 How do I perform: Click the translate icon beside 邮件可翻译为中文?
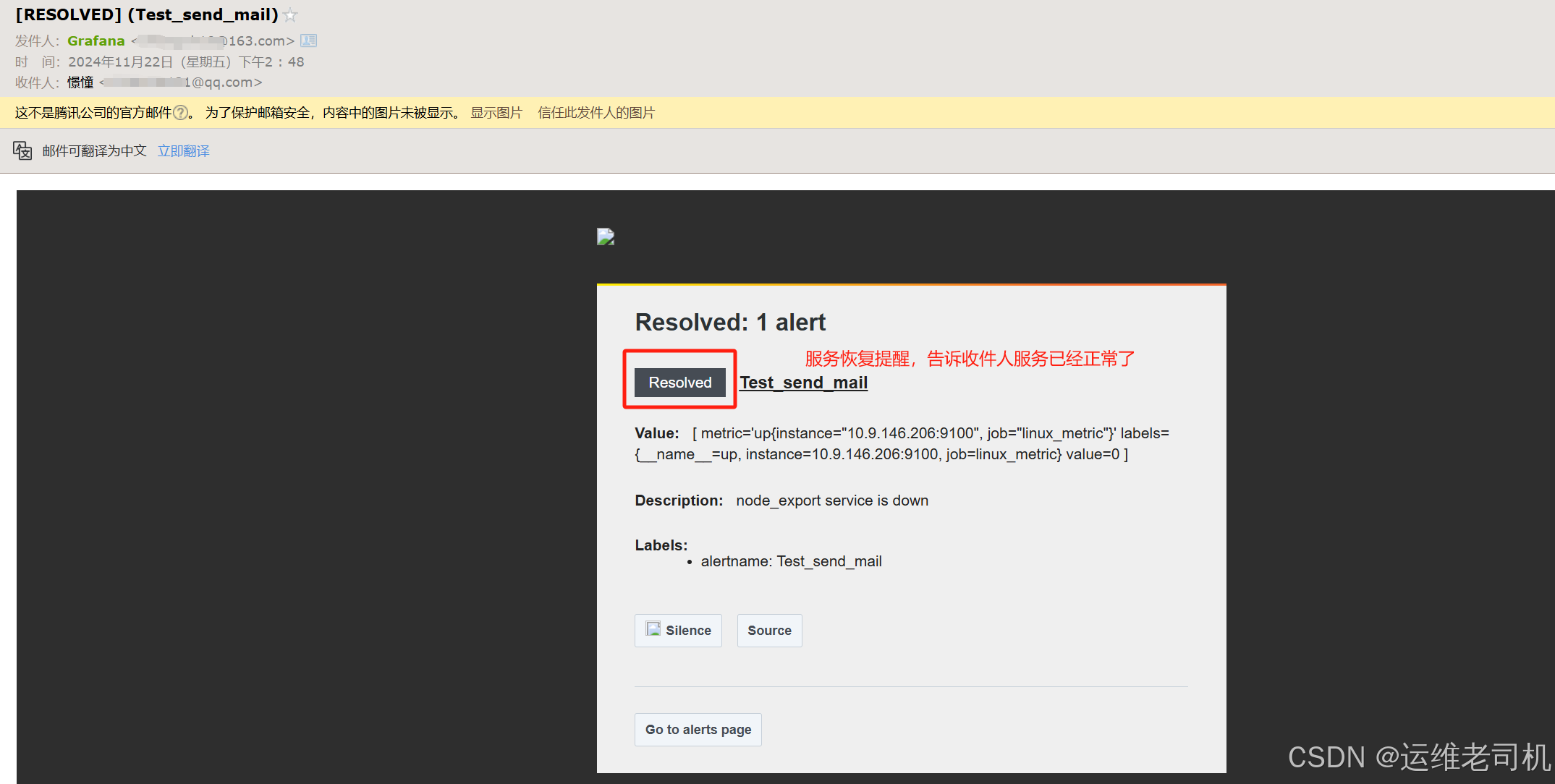click(x=22, y=150)
